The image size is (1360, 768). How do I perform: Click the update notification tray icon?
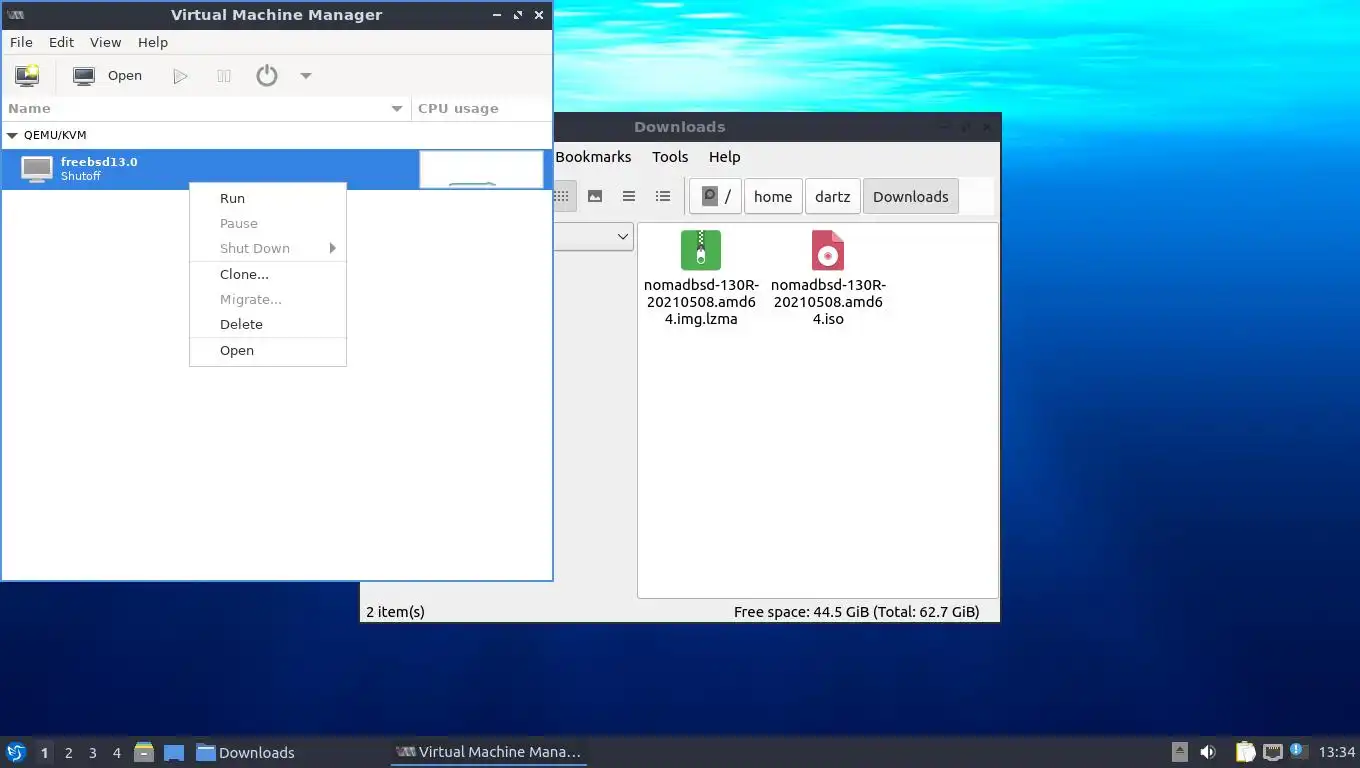1298,750
